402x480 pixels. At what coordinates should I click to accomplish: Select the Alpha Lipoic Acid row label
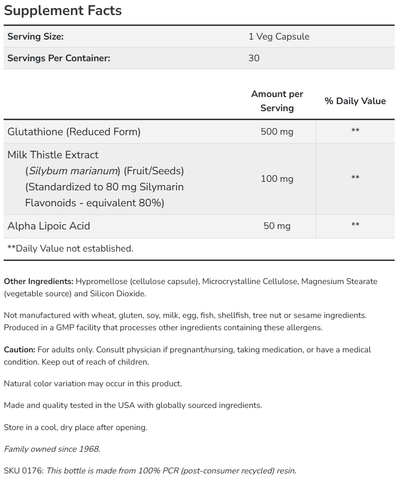[49, 226]
